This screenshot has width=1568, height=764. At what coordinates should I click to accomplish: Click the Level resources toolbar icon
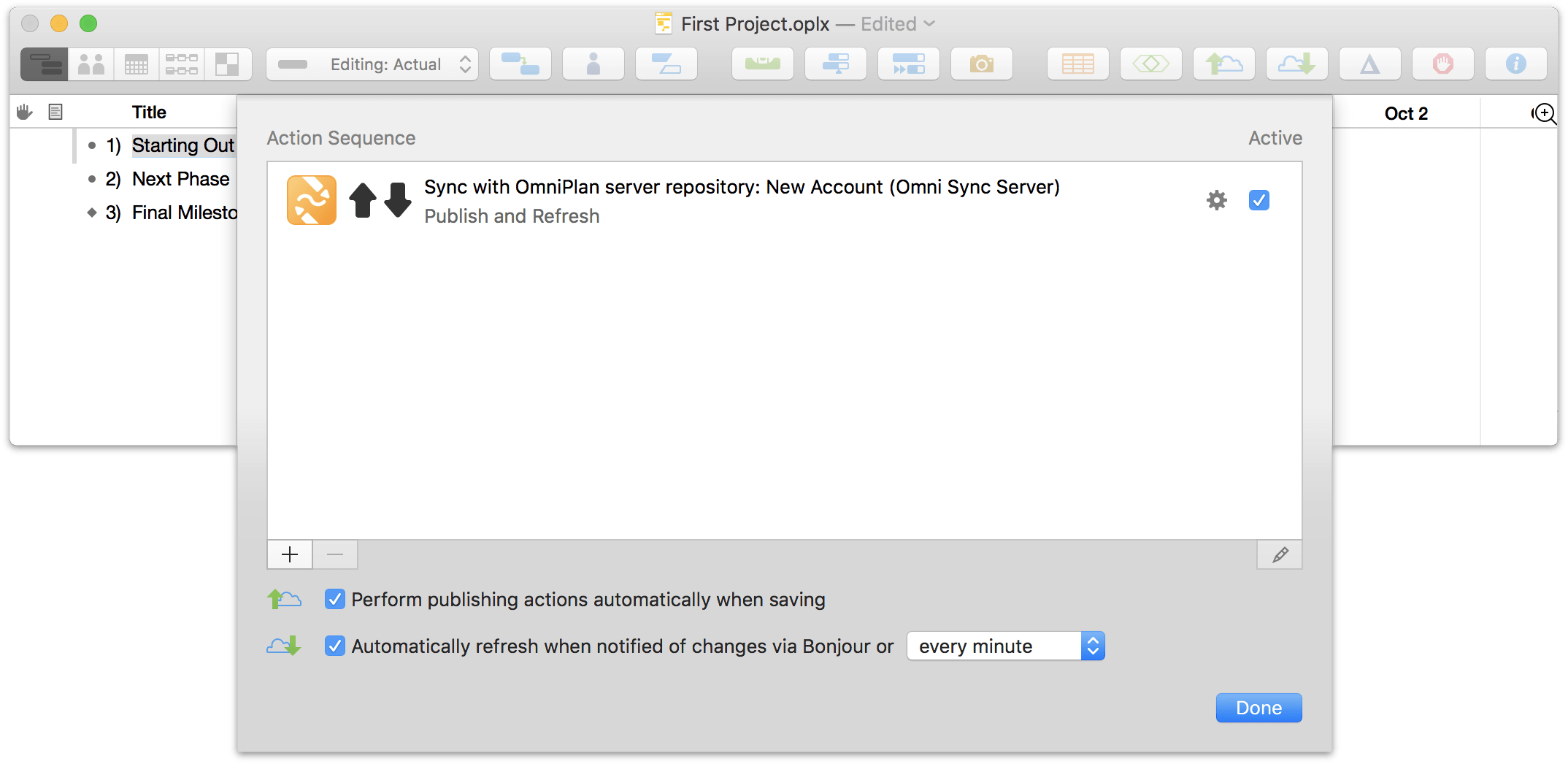pyautogui.click(x=763, y=64)
